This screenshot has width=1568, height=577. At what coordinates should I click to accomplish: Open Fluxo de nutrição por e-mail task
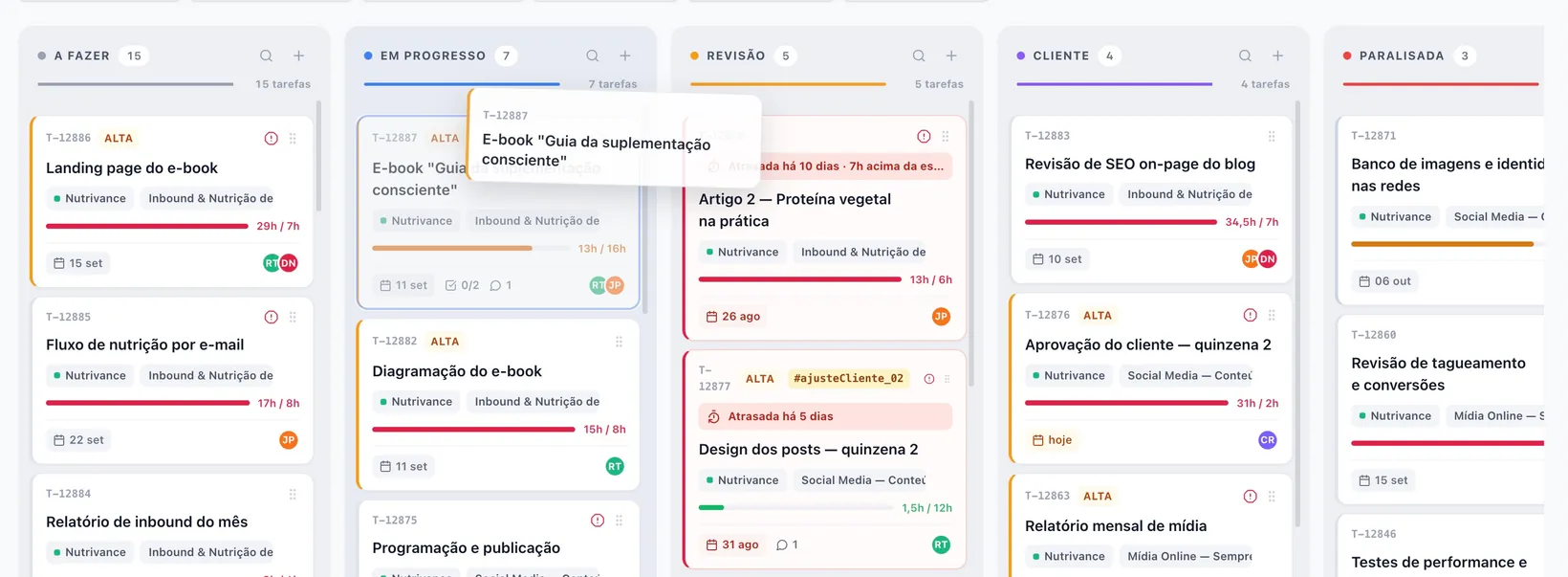tap(144, 344)
